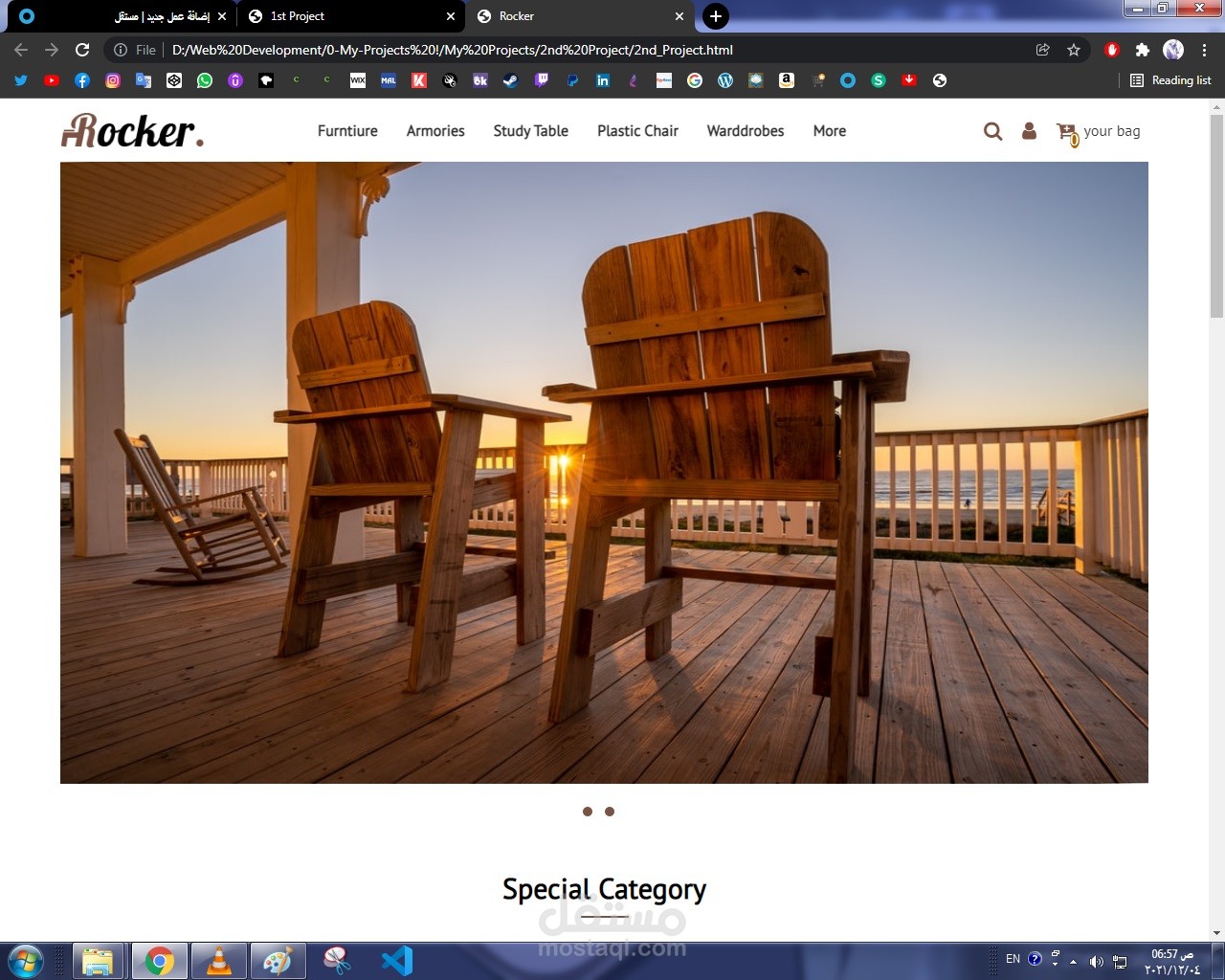Open the Amazon bookmark

786,80
